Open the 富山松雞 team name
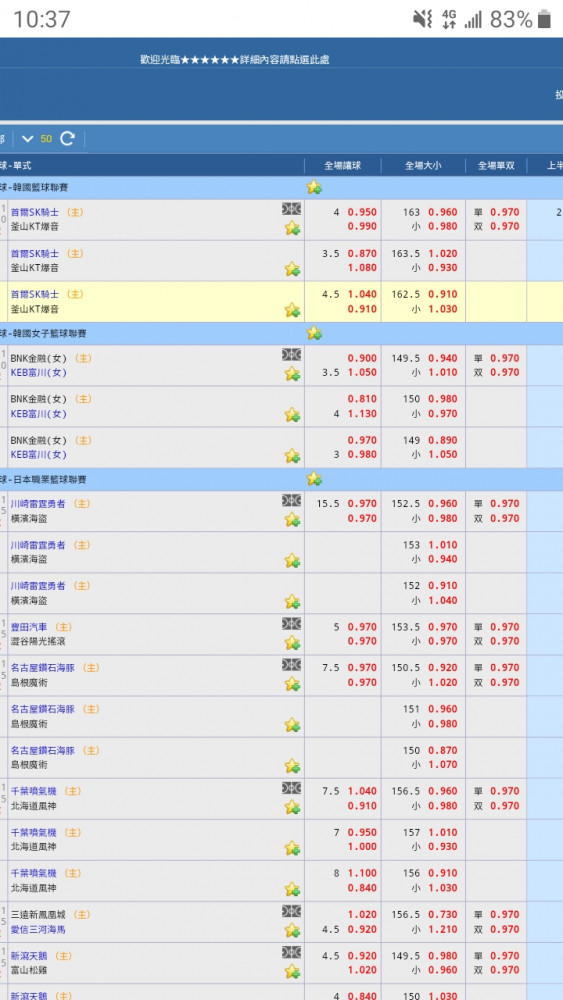Image resolution: width=563 pixels, height=1000 pixels. pyautogui.click(x=29, y=971)
